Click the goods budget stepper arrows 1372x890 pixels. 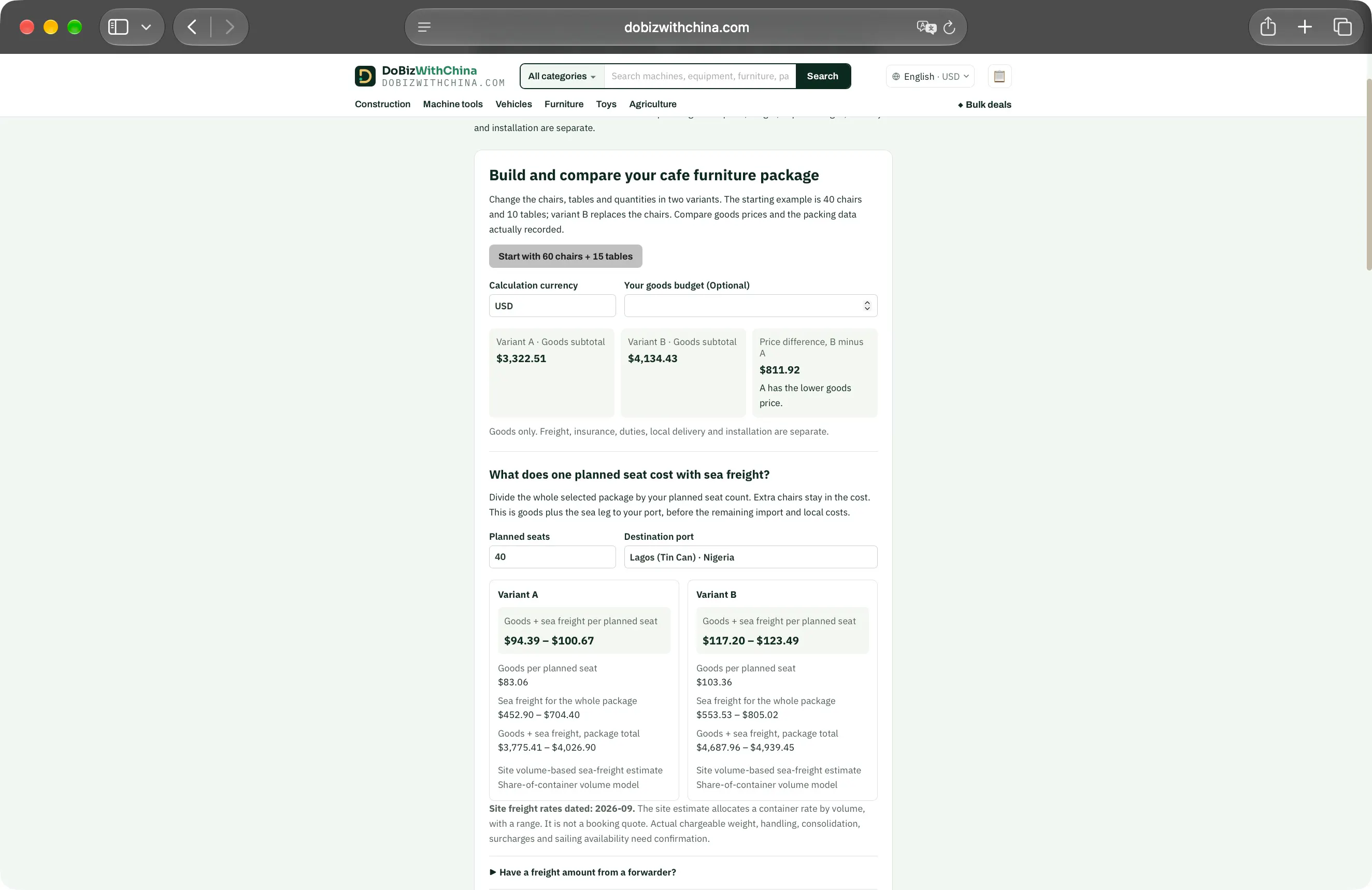(867, 306)
